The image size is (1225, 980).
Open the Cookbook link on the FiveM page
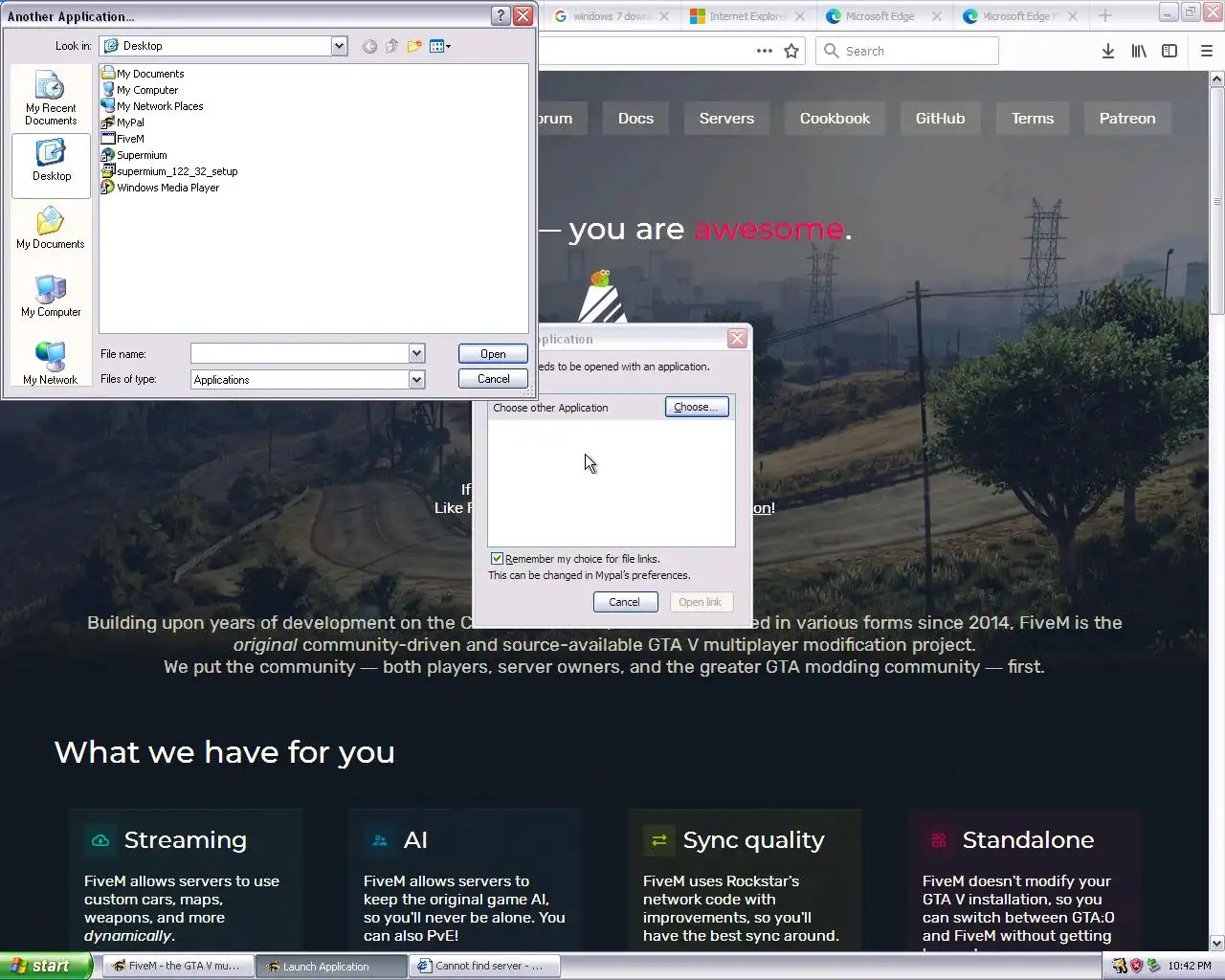point(835,119)
